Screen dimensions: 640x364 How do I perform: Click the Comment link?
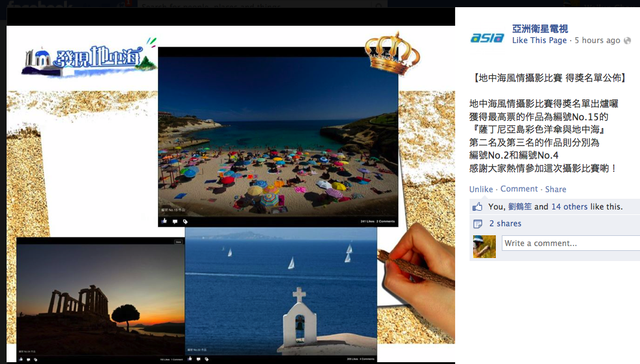519,189
